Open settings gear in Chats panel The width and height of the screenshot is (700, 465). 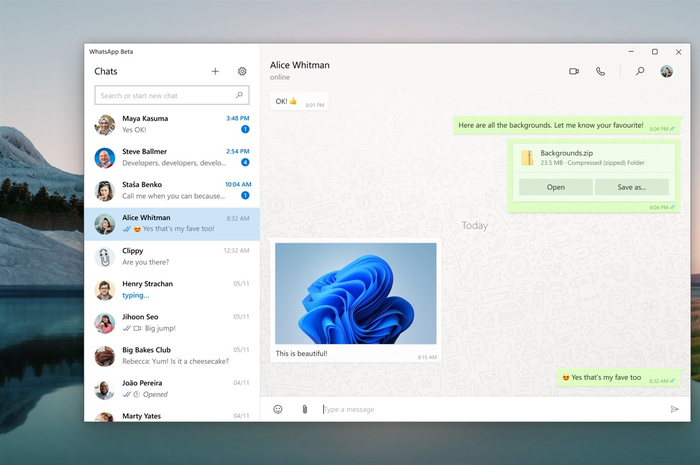(x=242, y=71)
